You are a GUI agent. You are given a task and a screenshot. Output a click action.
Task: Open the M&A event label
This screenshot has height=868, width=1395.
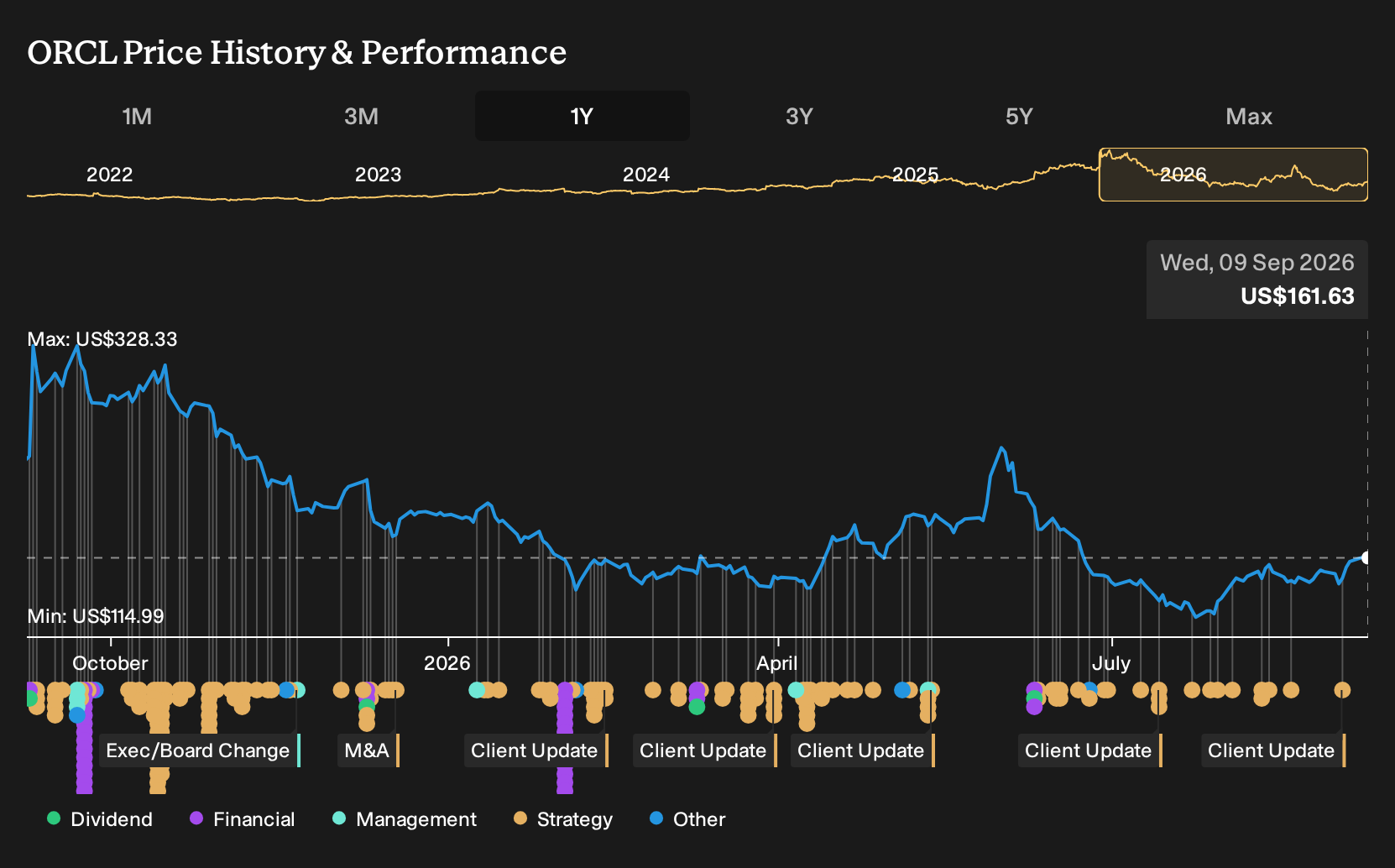[368, 750]
